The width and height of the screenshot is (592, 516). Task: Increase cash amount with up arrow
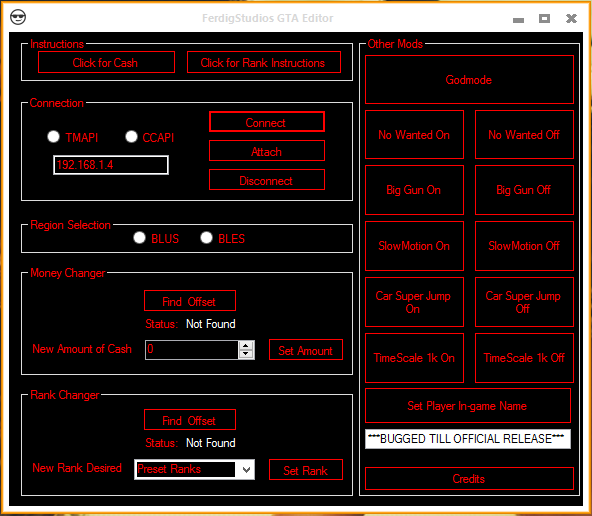(x=246, y=345)
